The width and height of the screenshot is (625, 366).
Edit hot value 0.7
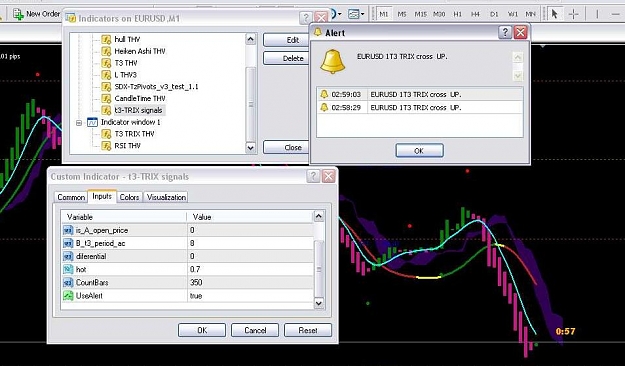250,270
